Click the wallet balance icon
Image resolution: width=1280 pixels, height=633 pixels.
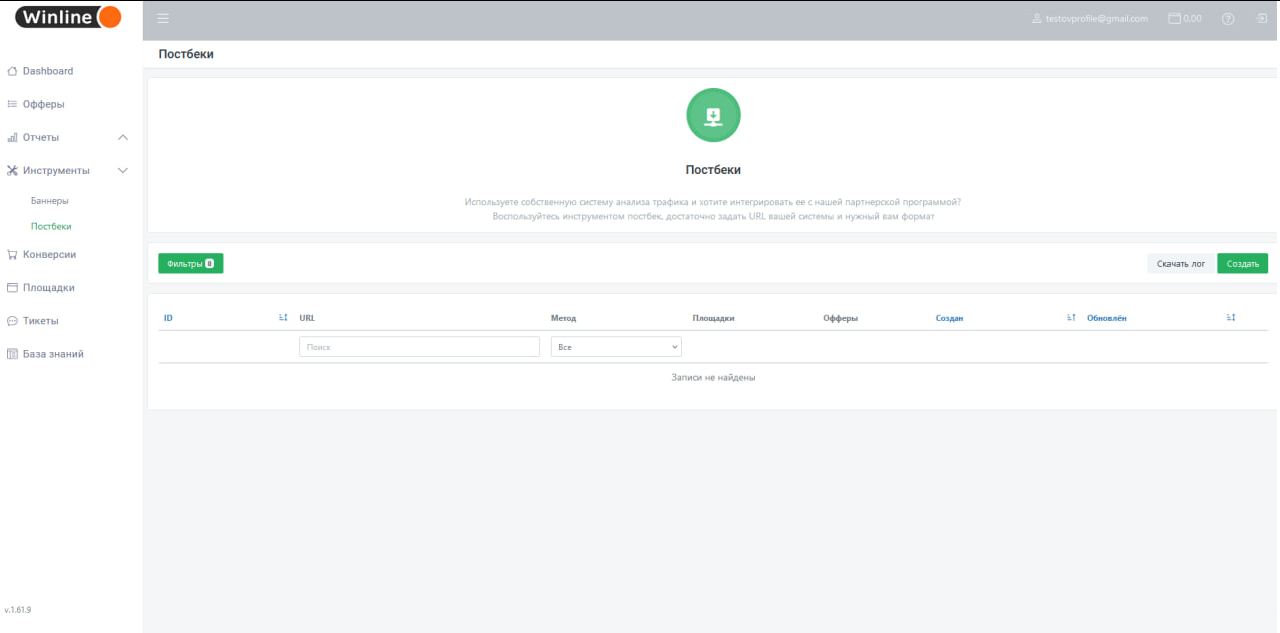click(x=1175, y=19)
